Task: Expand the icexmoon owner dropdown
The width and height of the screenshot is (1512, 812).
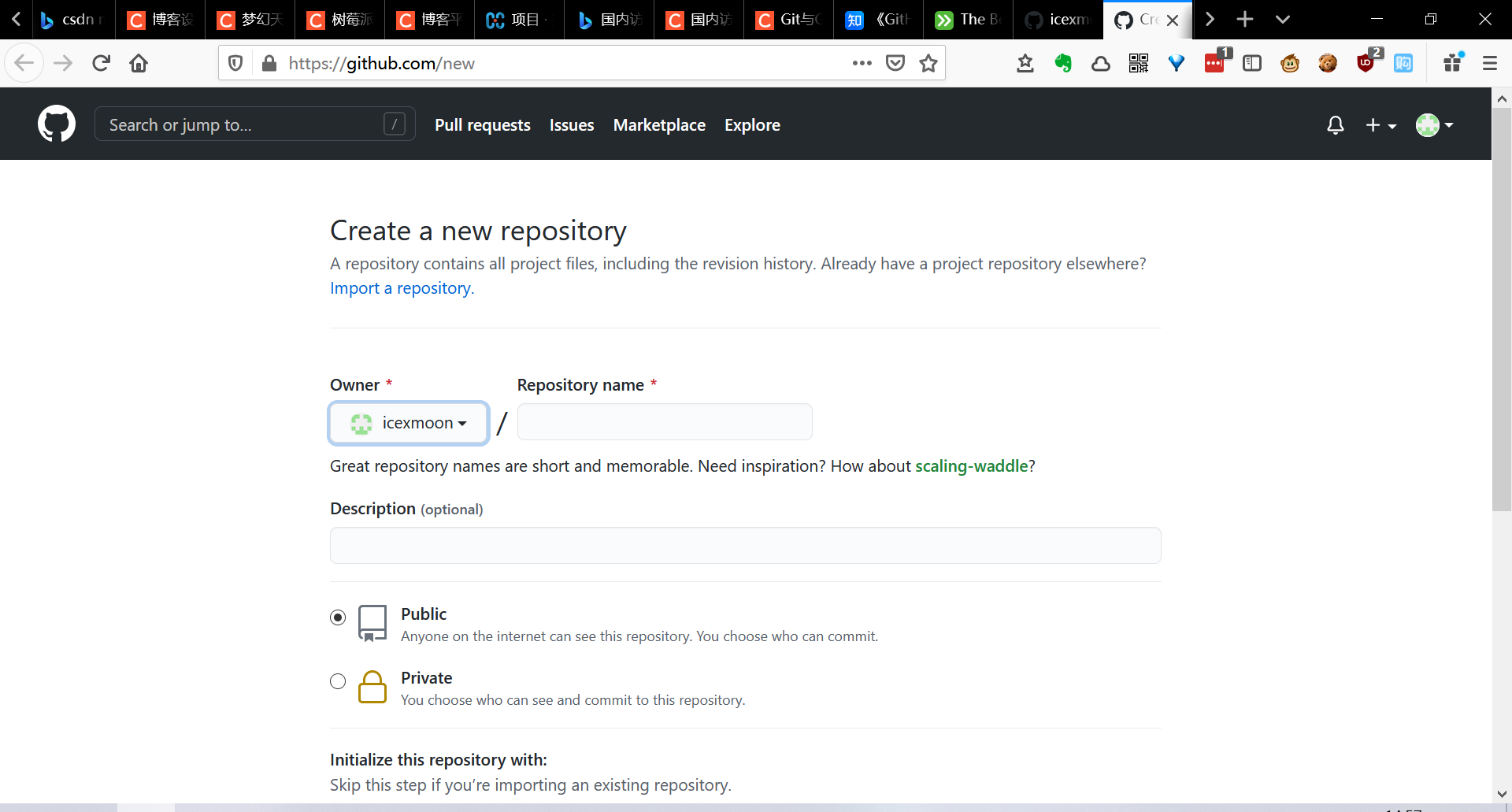Action: (409, 423)
